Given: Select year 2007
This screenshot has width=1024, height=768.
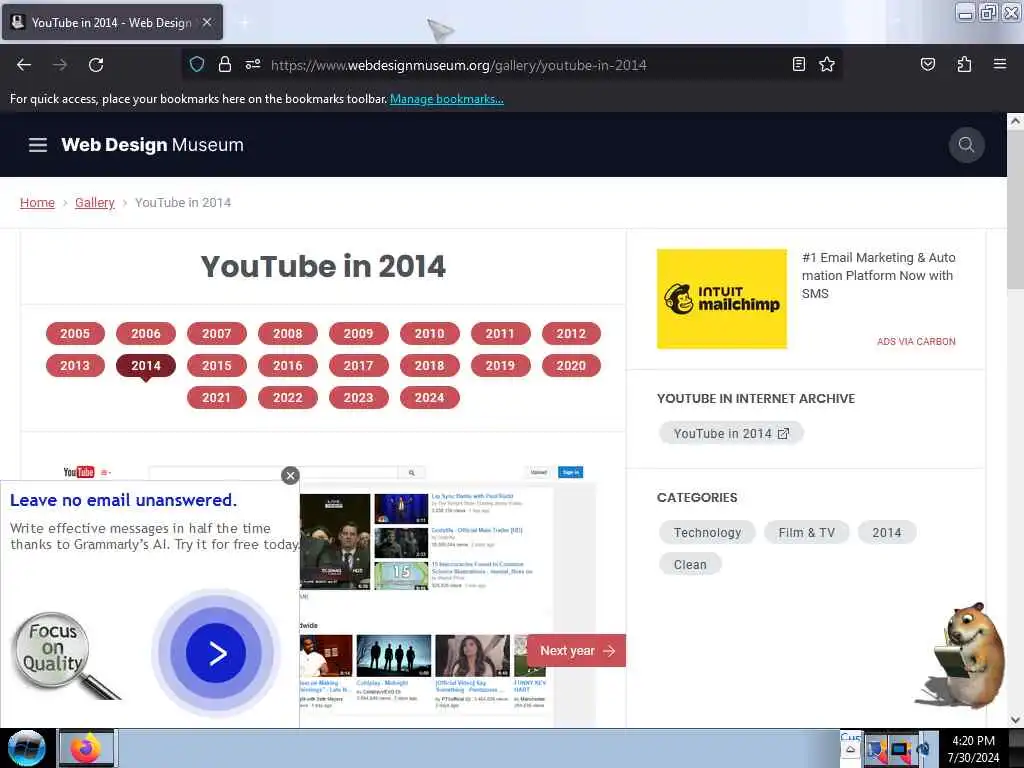Looking at the screenshot, I should tap(217, 334).
